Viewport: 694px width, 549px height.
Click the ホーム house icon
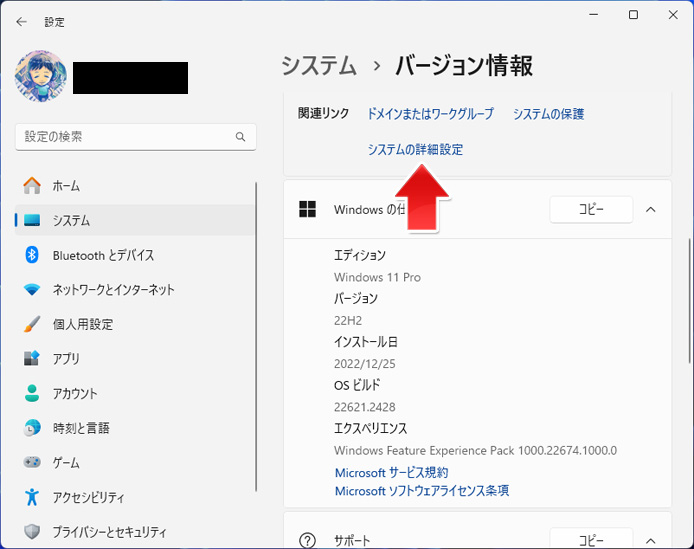coord(32,186)
